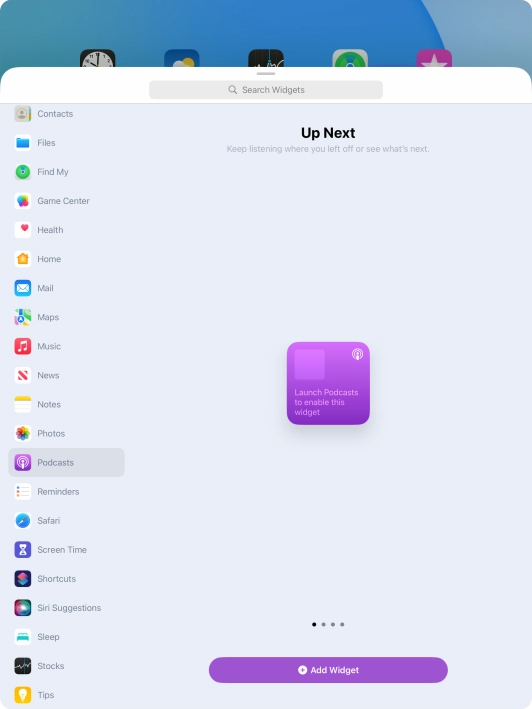Select the Tips list entry

click(x=66, y=695)
